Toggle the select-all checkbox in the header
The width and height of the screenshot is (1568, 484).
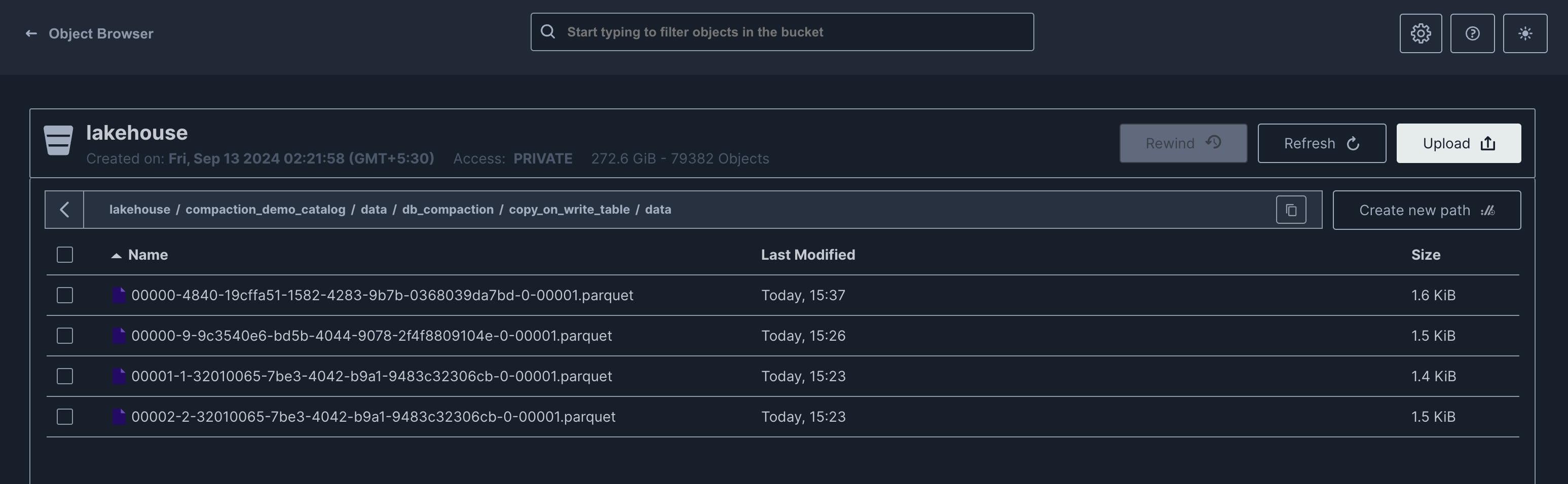point(64,255)
